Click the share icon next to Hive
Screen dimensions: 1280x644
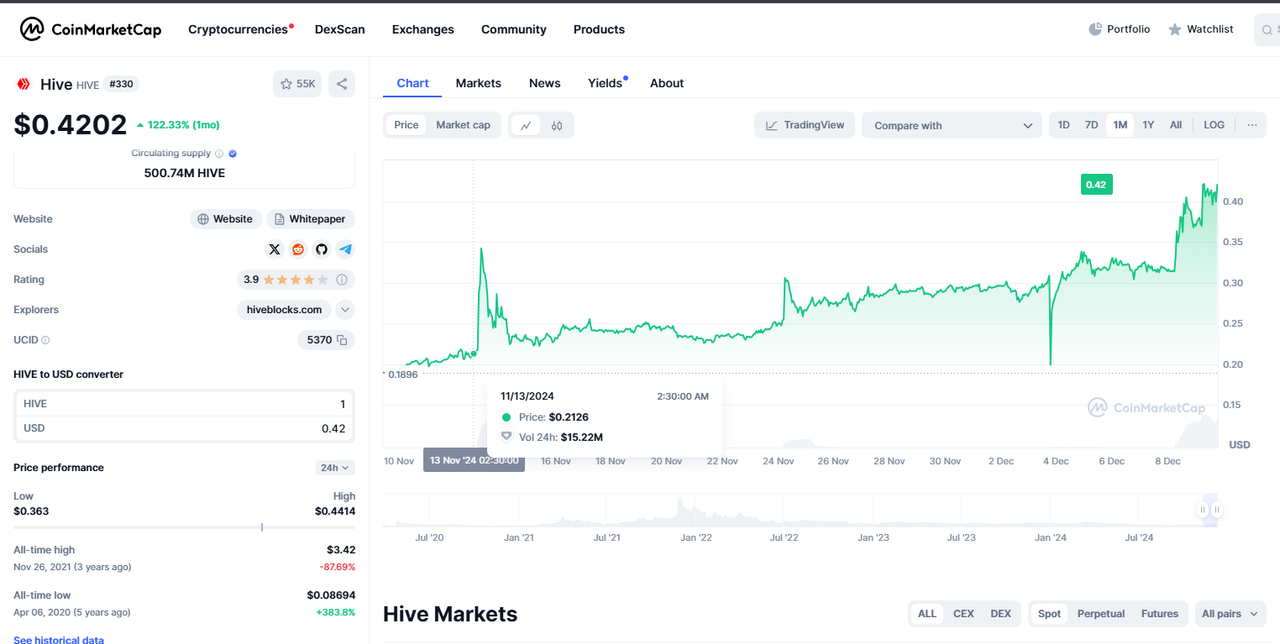342,84
